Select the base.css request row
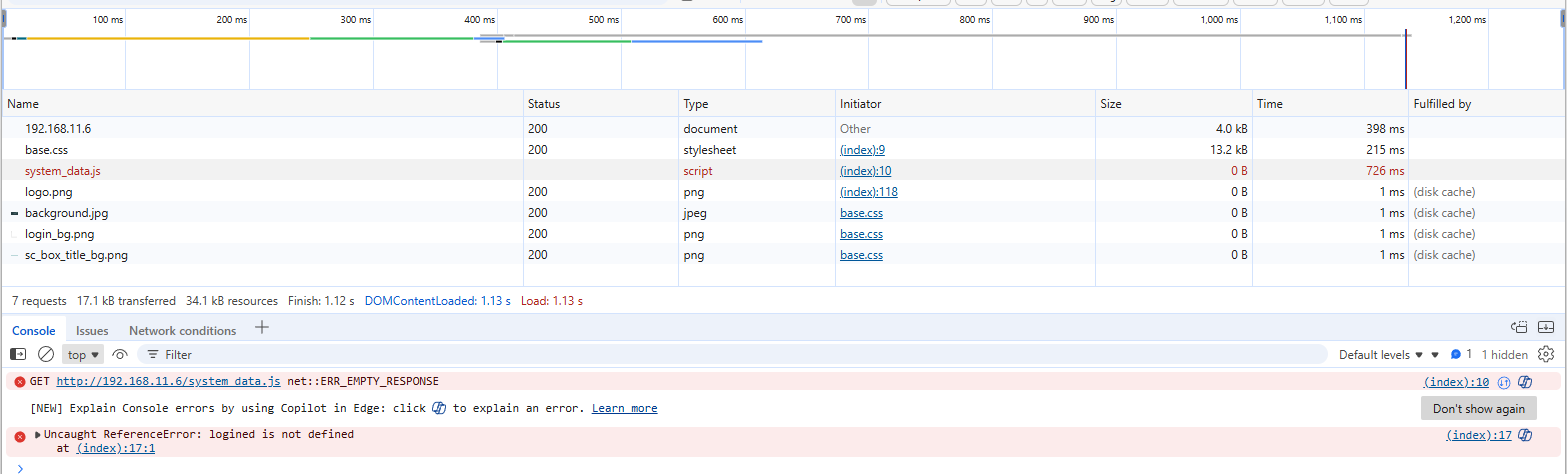 click(783, 150)
